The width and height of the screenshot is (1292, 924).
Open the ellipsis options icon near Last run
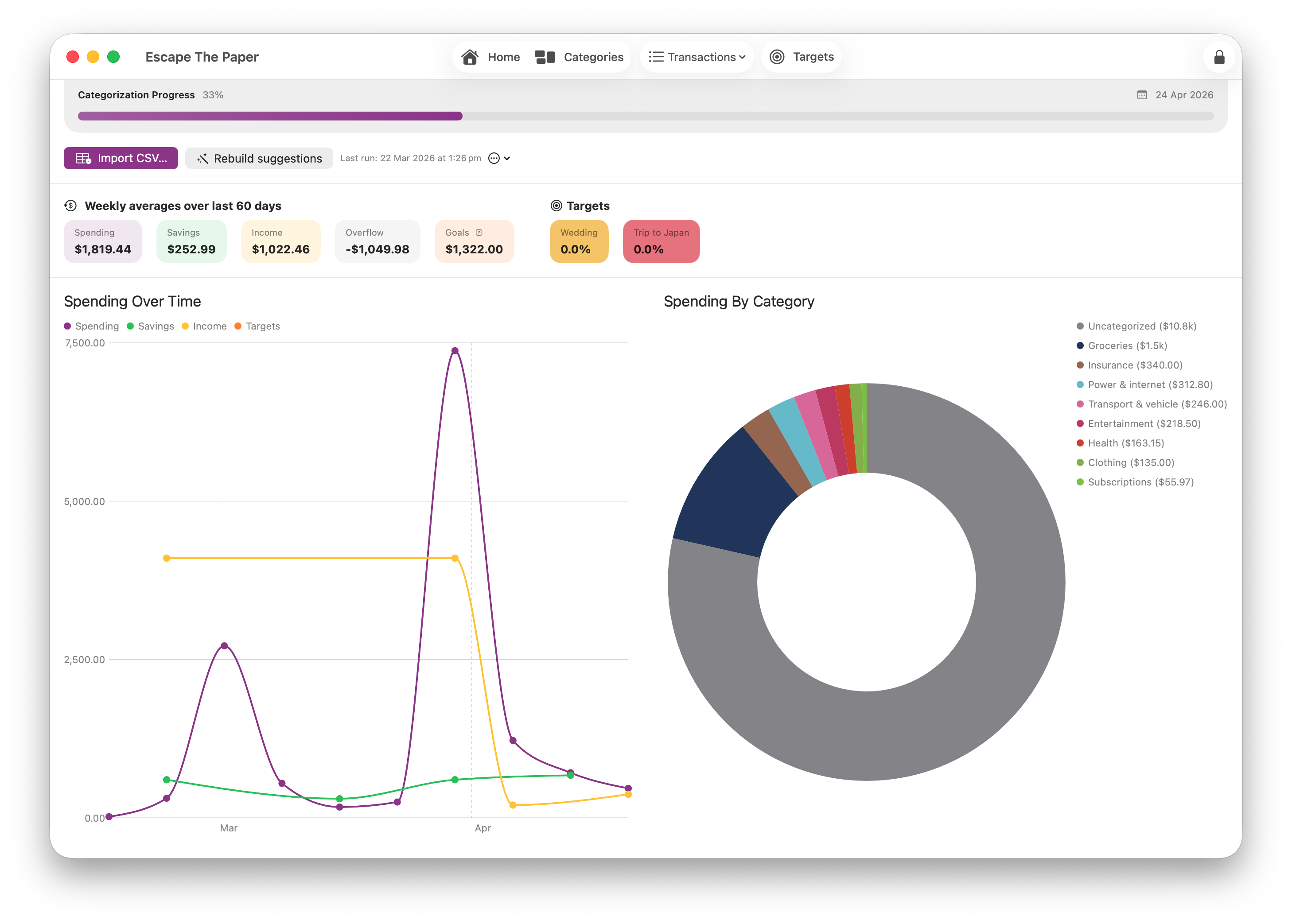point(494,158)
